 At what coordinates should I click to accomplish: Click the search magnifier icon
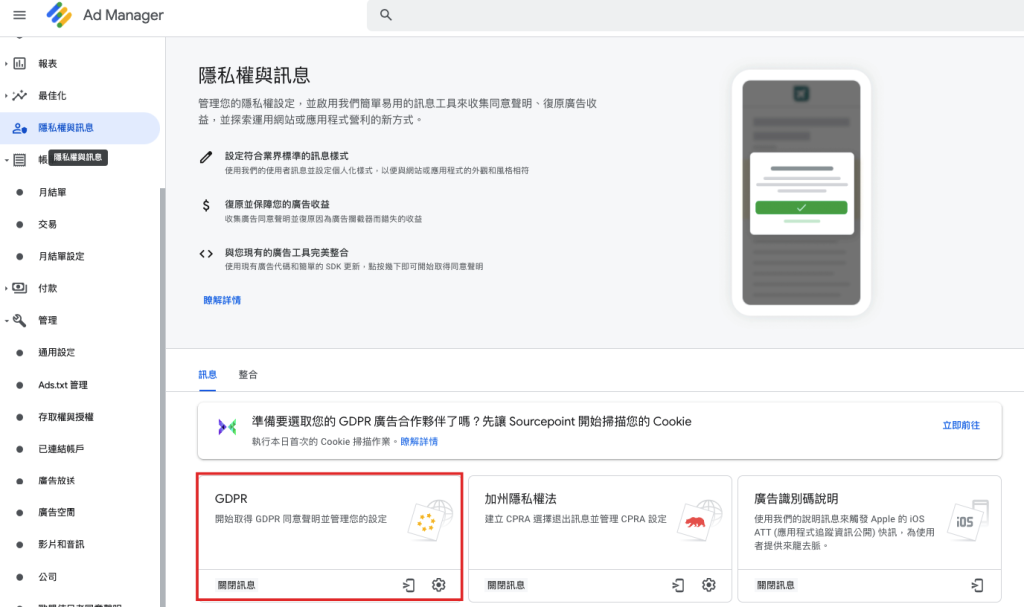click(x=386, y=14)
